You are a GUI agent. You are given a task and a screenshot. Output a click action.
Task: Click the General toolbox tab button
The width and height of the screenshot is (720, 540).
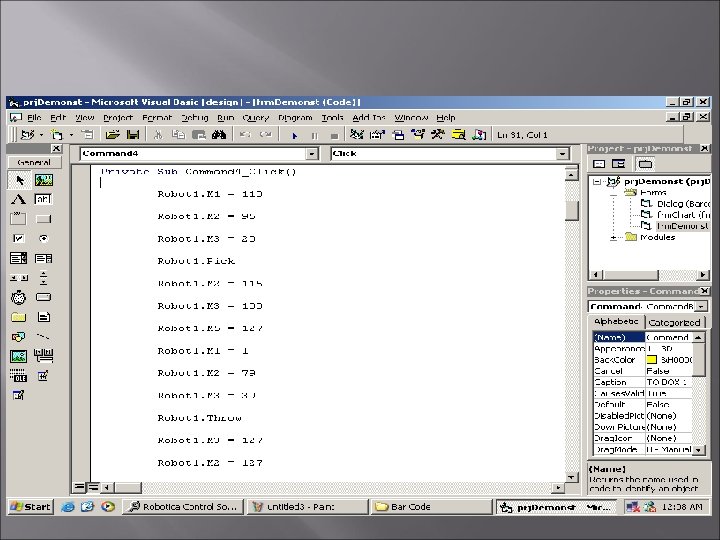[34, 162]
